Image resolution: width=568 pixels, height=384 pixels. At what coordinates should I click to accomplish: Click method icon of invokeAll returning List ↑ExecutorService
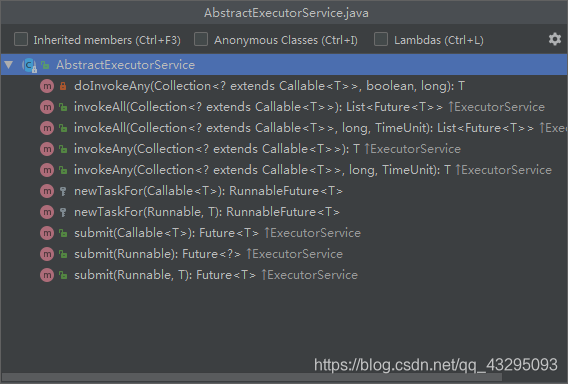(x=47, y=107)
